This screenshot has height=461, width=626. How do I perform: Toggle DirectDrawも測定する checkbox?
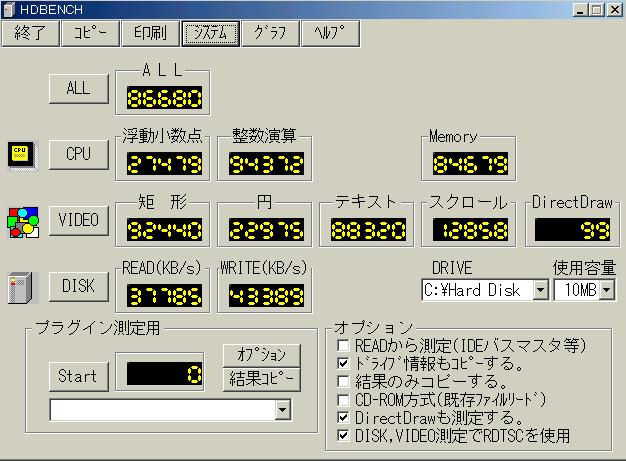[x=344, y=417]
